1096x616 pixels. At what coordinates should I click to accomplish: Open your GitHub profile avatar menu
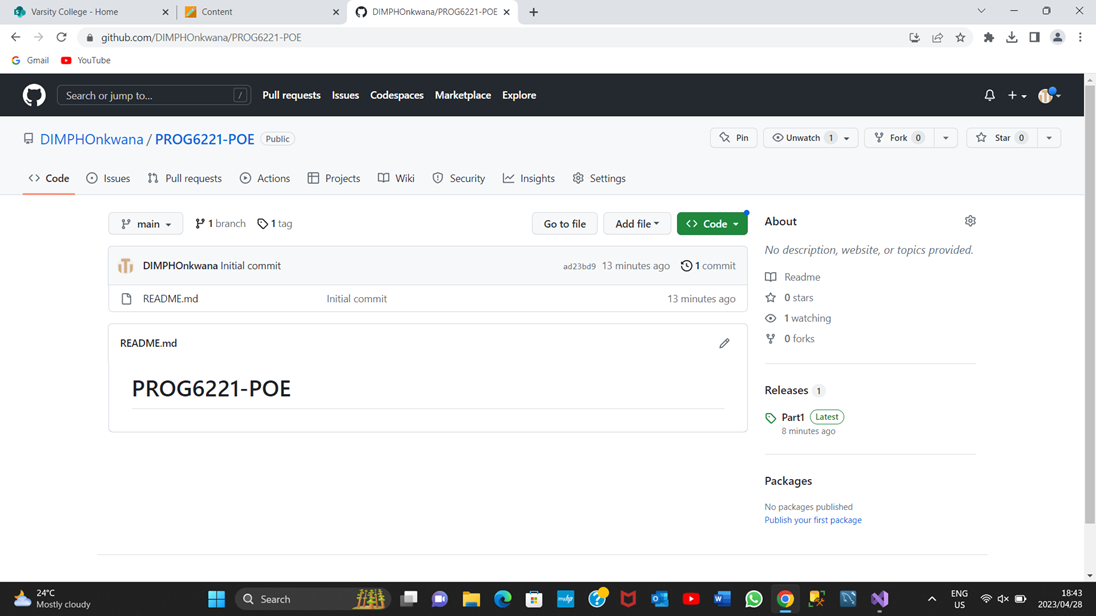point(1046,95)
